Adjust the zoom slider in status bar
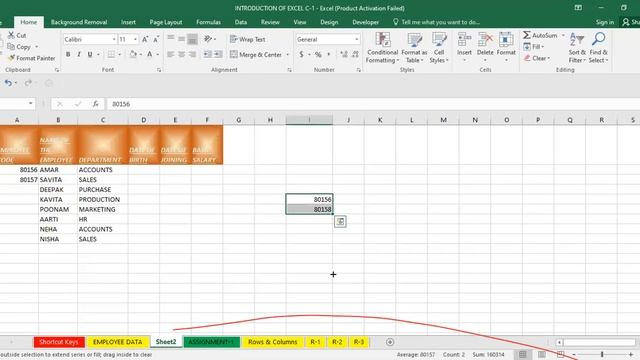This screenshot has height=360, width=640. (602, 354)
